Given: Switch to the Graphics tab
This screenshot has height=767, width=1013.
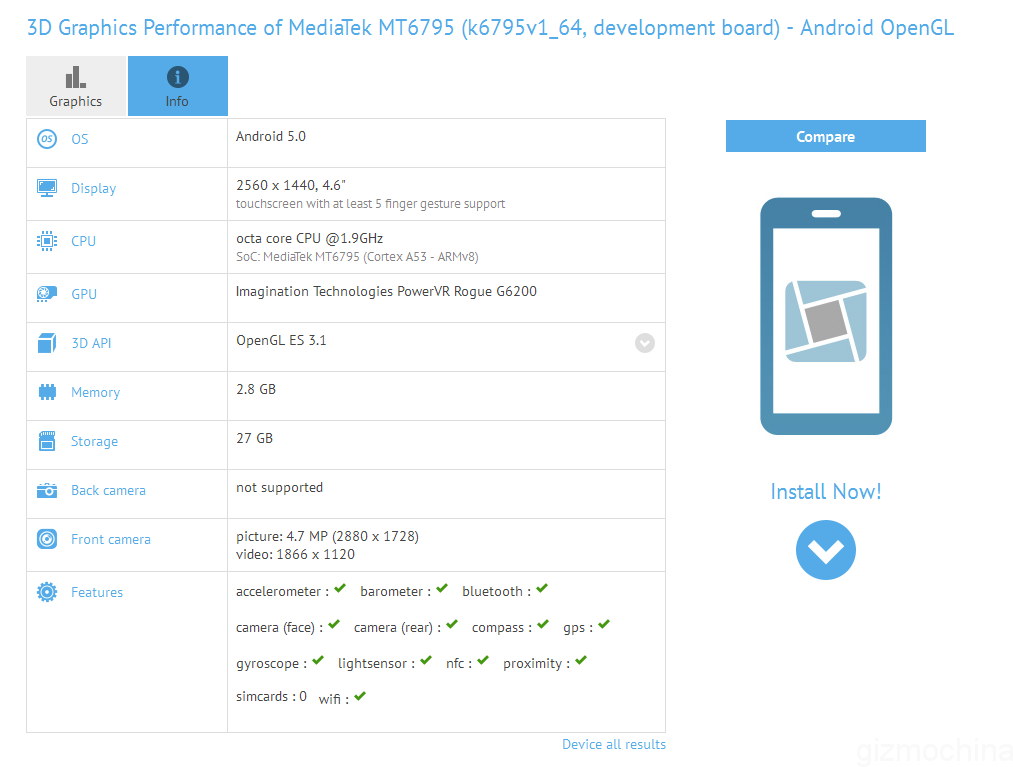Looking at the screenshot, I should 75,86.
